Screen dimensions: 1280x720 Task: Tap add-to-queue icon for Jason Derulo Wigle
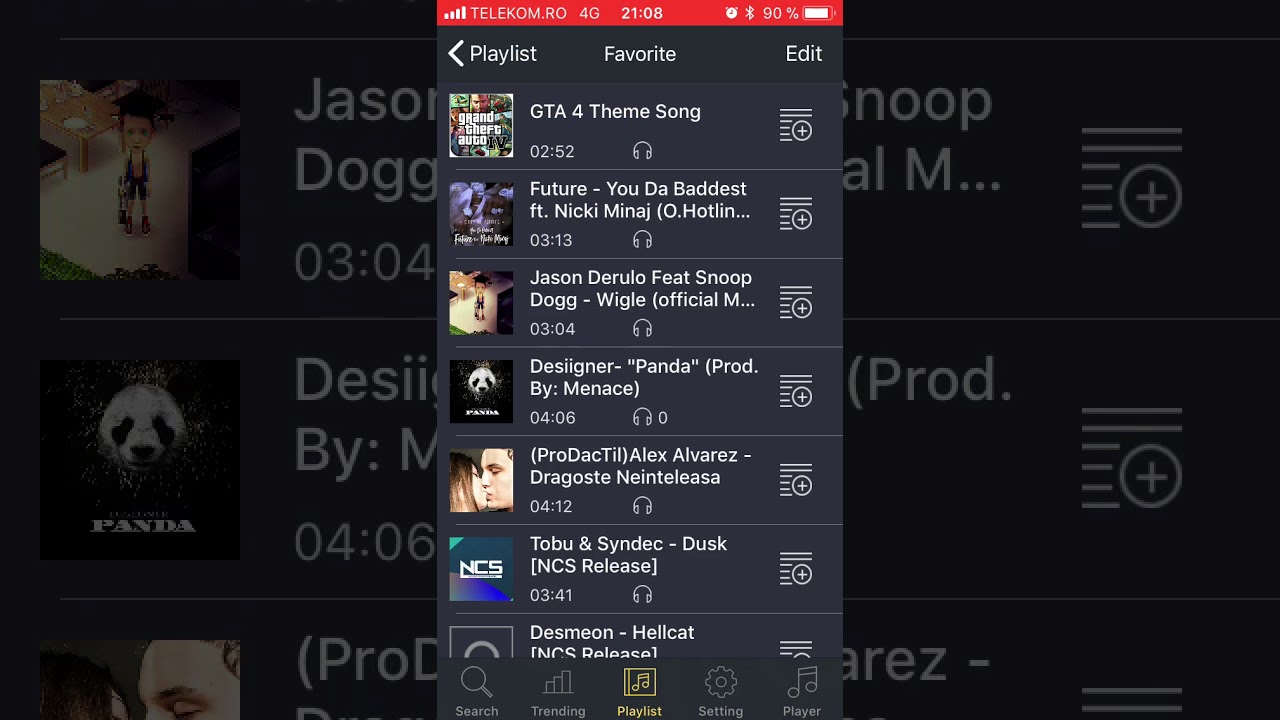[x=796, y=302]
